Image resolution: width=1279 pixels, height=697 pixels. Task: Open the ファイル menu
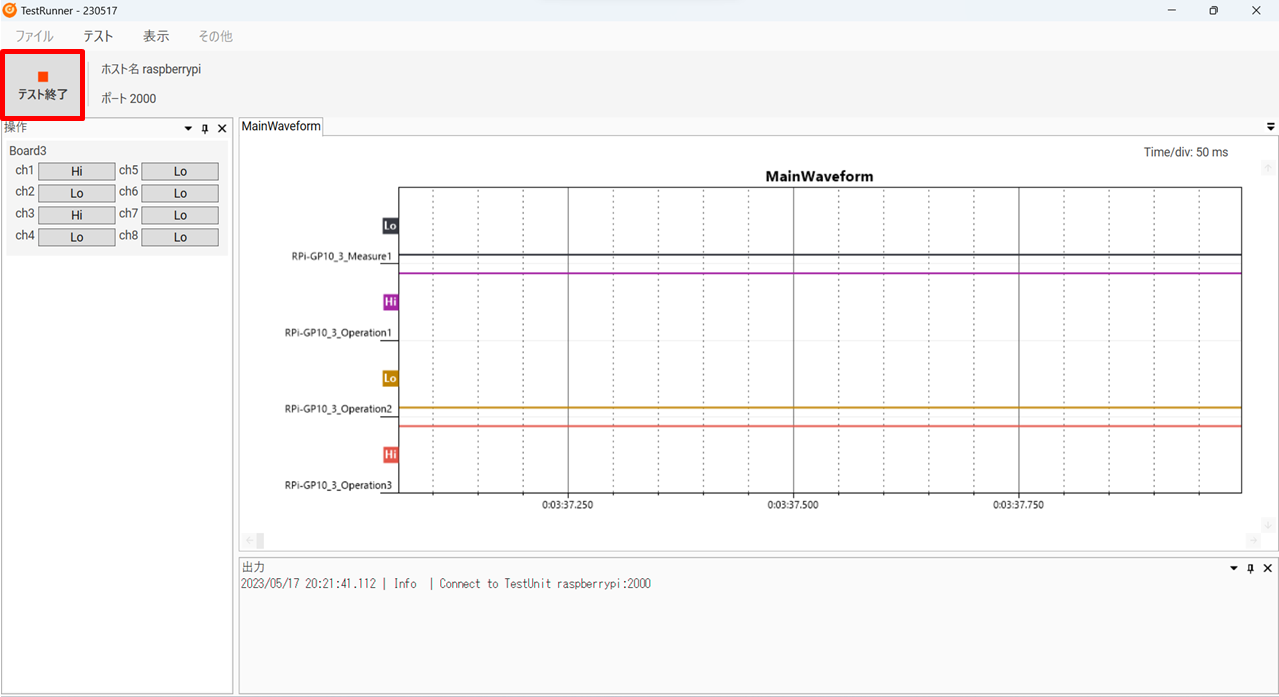coord(34,36)
